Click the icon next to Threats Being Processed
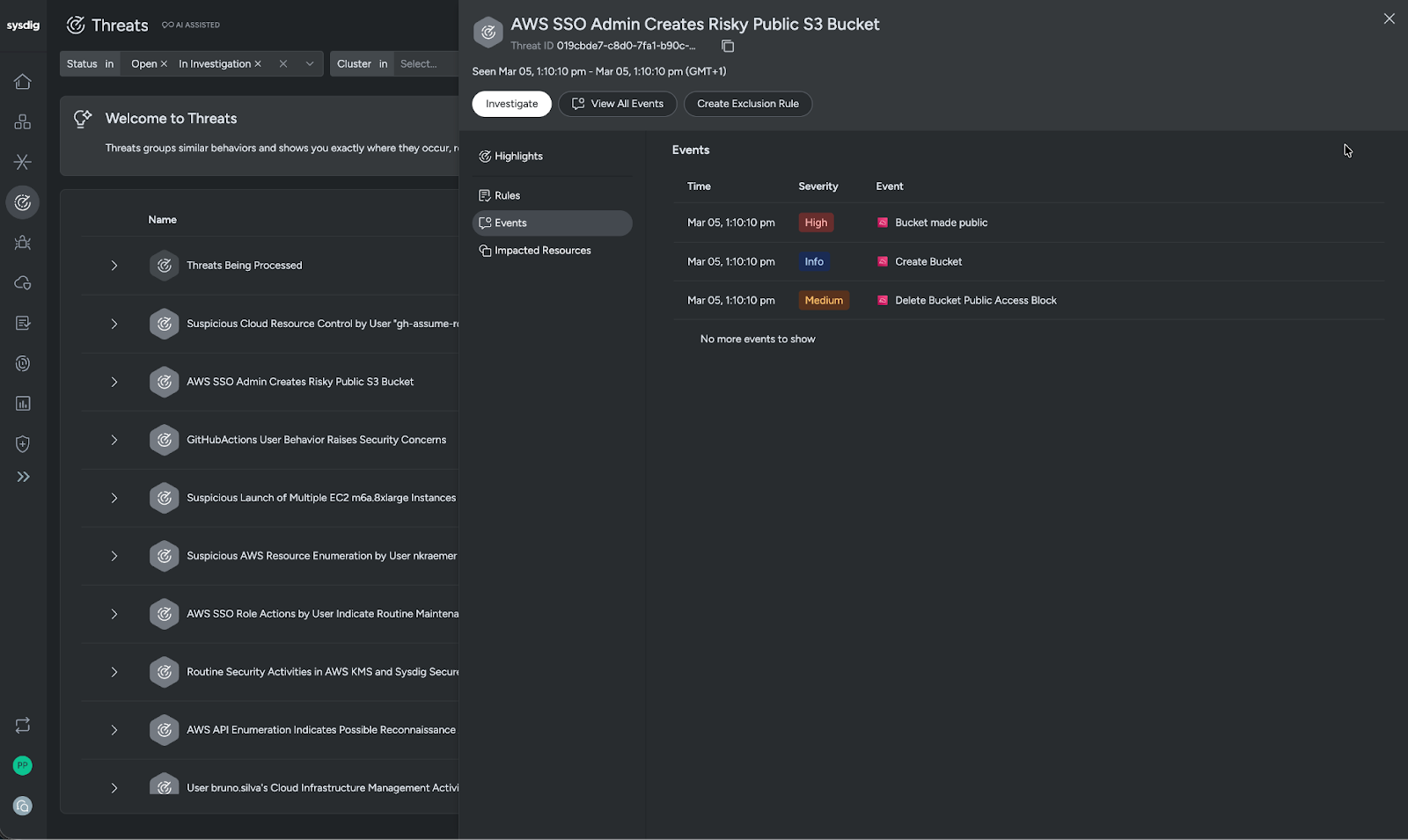 click(165, 266)
